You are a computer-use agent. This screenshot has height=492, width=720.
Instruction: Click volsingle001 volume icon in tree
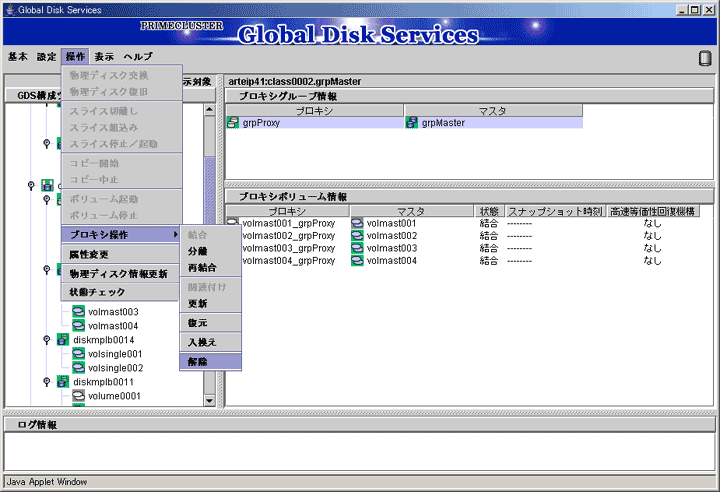pos(79,354)
